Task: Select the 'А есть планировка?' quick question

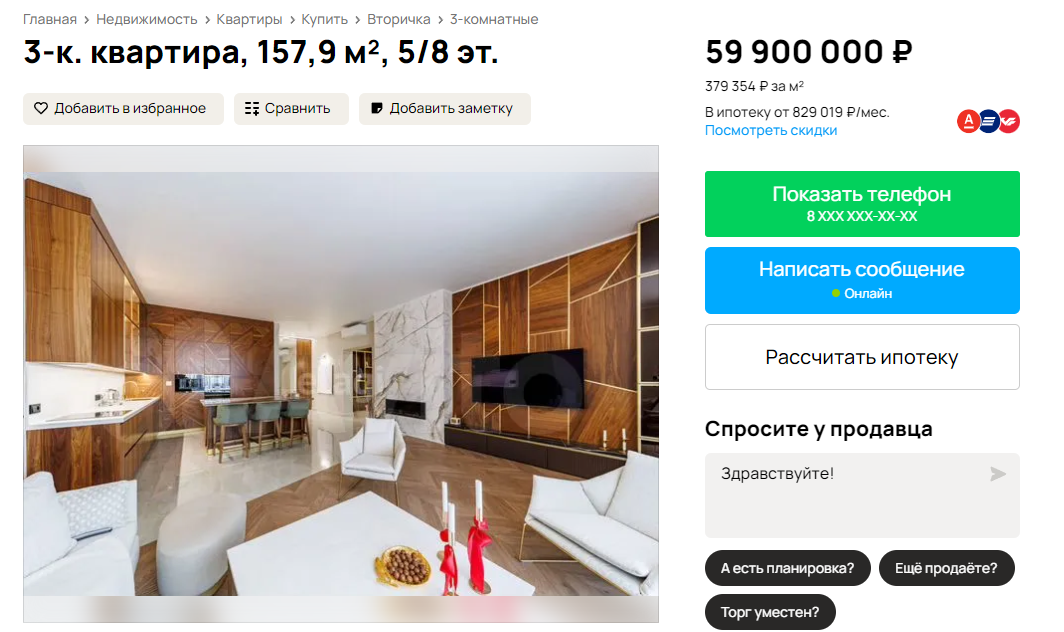Action: point(787,568)
